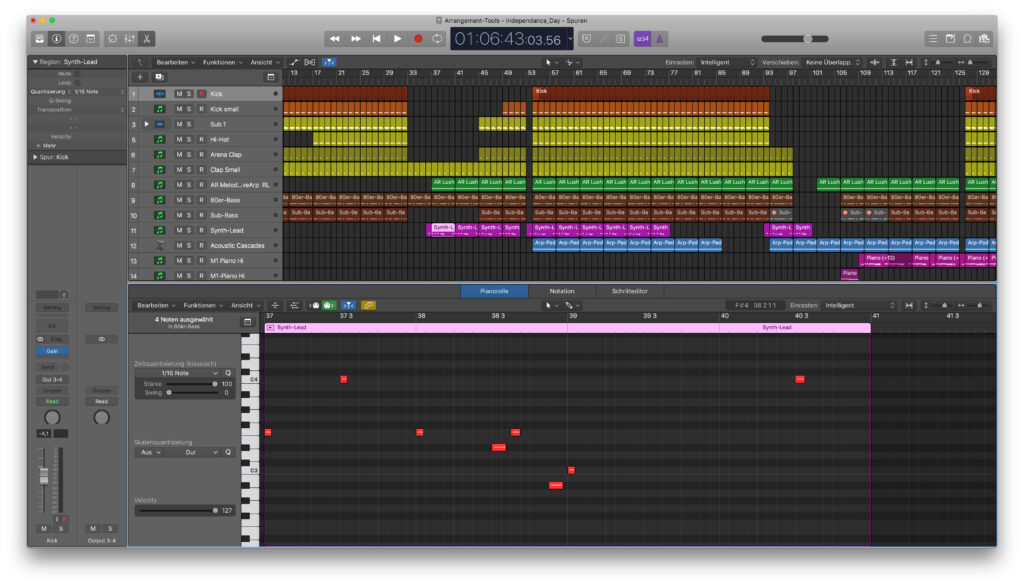Click the Out 3-4 output slot

point(52,380)
